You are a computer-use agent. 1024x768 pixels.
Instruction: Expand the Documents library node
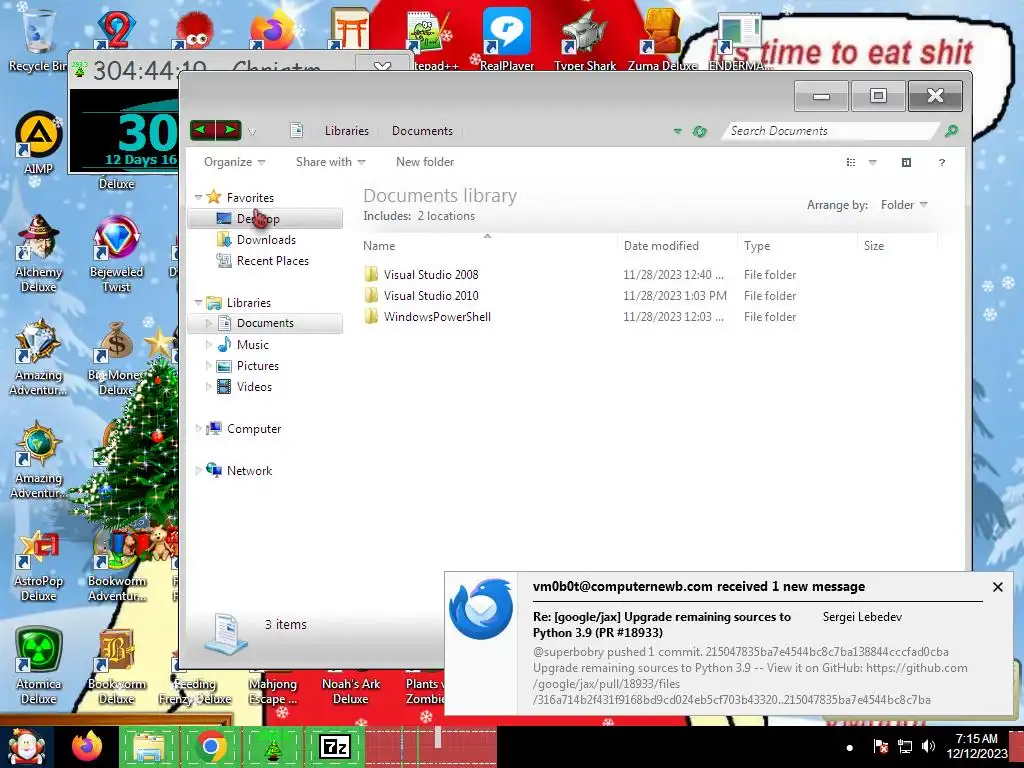[208, 323]
